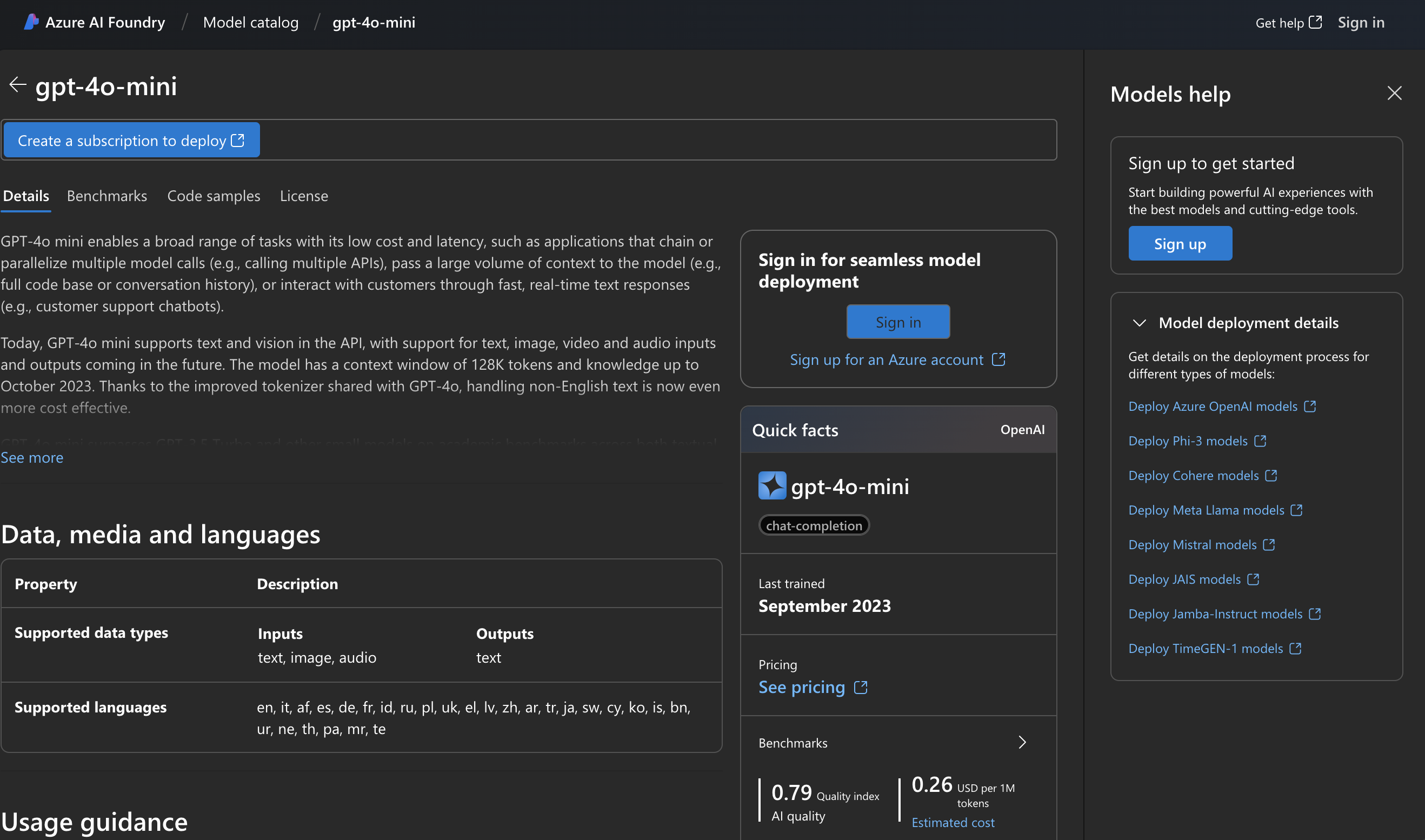This screenshot has width=1425, height=840.
Task: Click external icon next to Deploy Mistral models
Action: [1269, 544]
